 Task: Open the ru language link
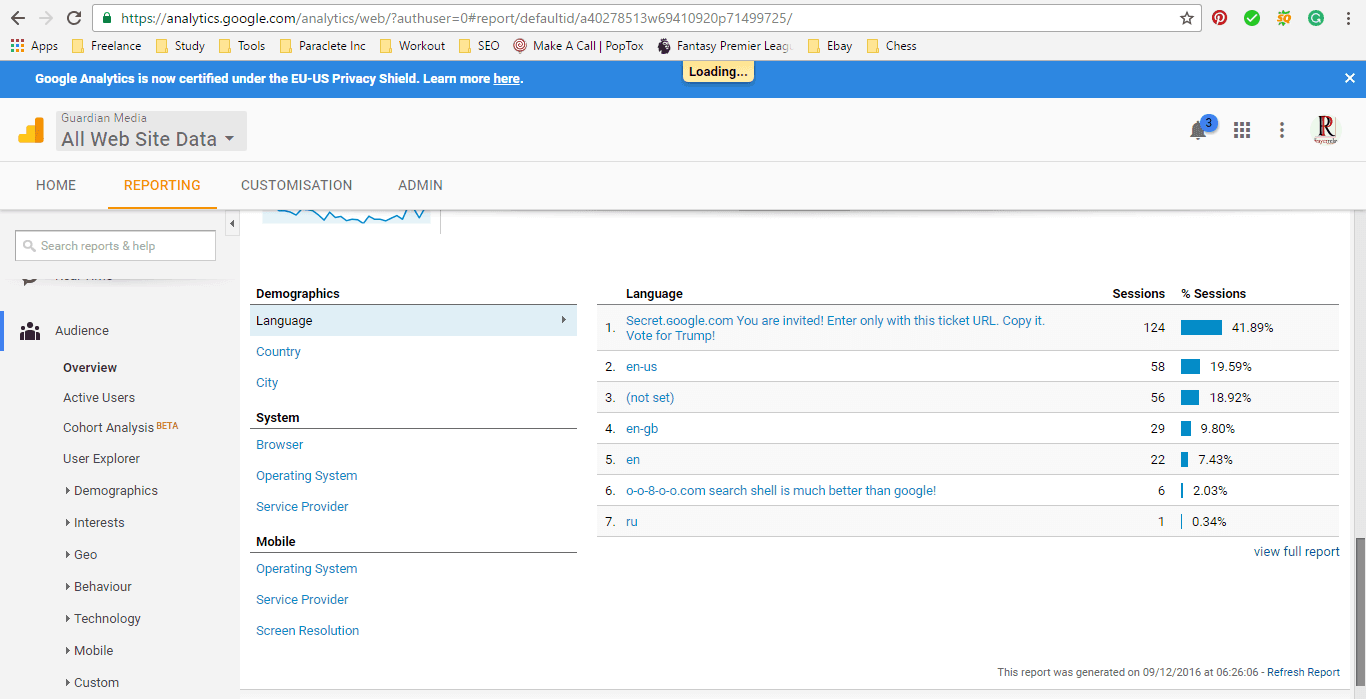click(x=632, y=522)
